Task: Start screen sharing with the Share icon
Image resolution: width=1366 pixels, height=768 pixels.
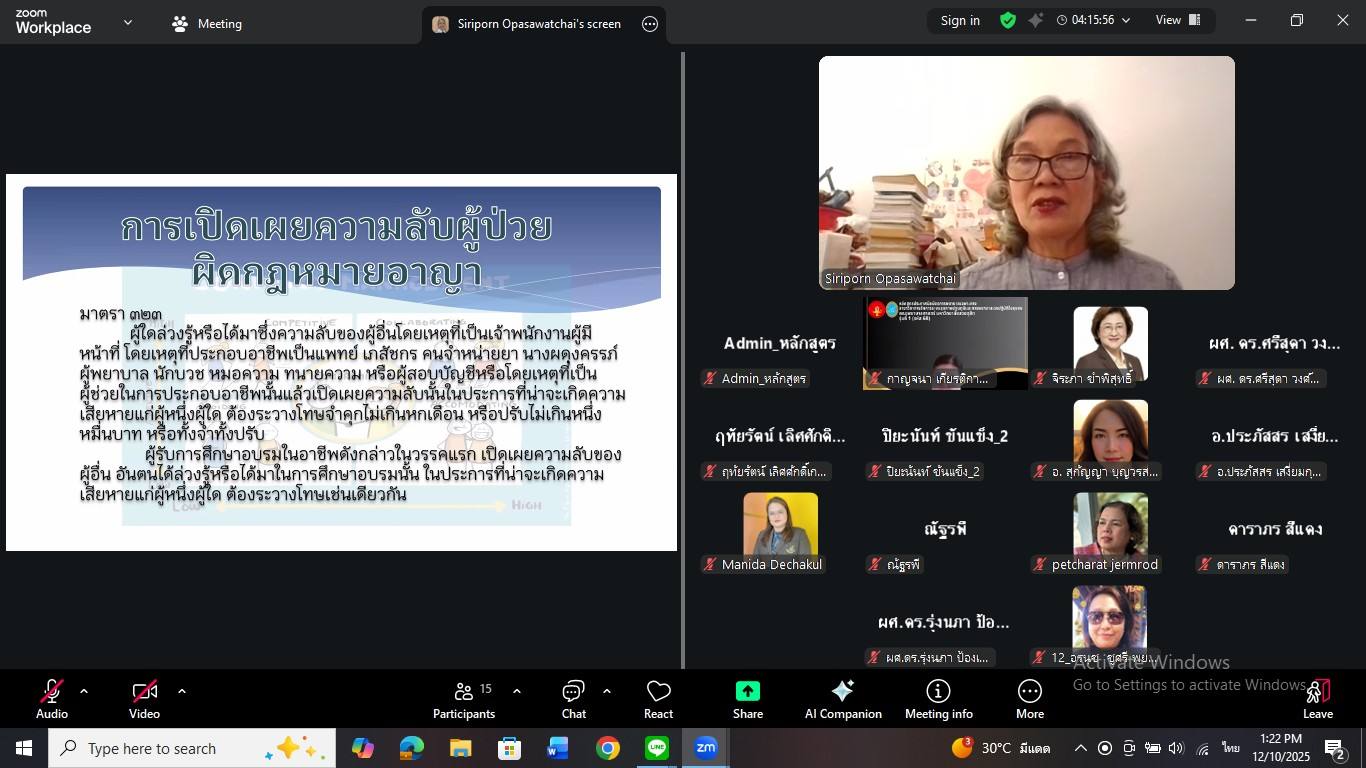Action: (x=747, y=697)
